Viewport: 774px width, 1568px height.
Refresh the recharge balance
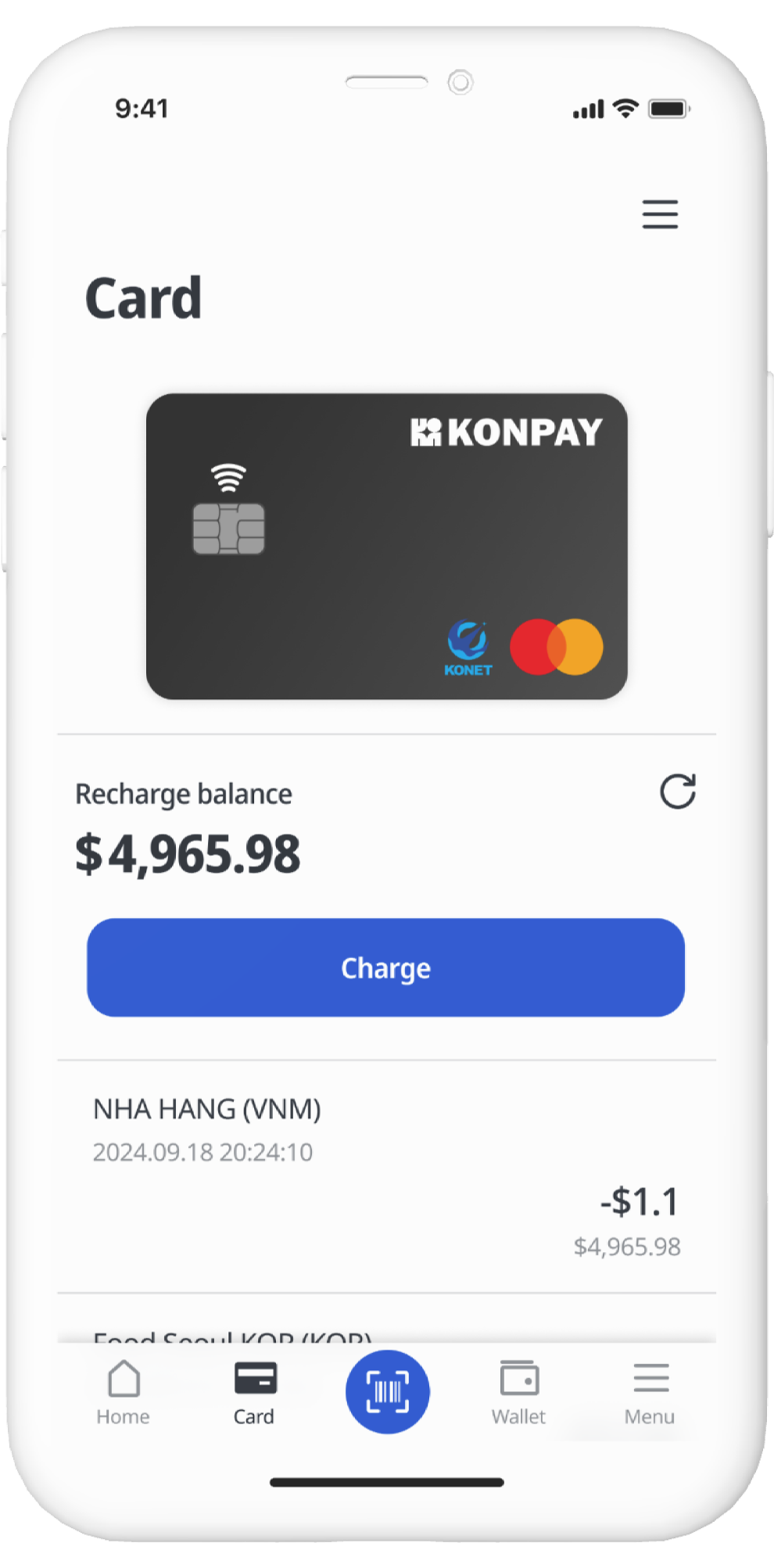coord(678,791)
